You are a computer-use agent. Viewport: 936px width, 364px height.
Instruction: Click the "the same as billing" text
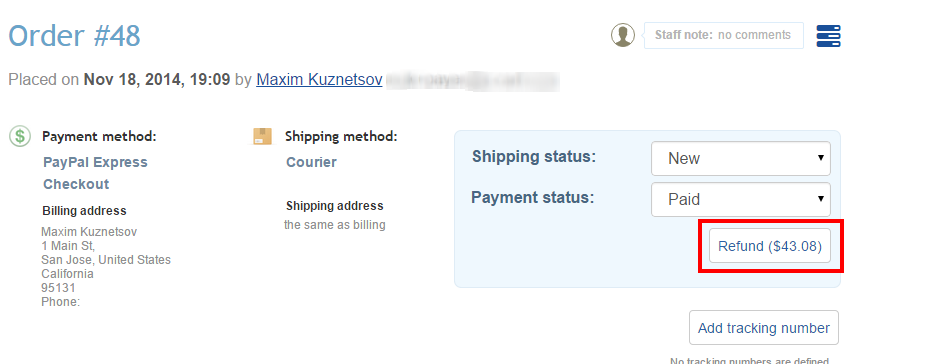tap(335, 225)
